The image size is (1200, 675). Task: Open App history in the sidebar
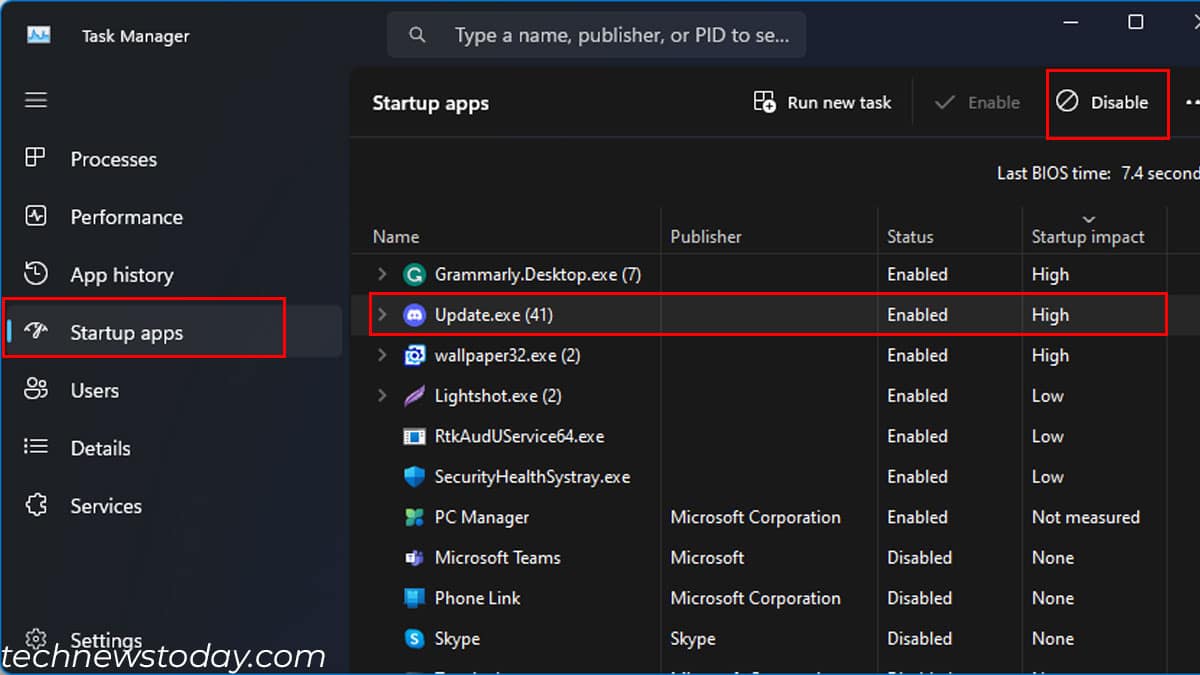[x=37, y=274]
